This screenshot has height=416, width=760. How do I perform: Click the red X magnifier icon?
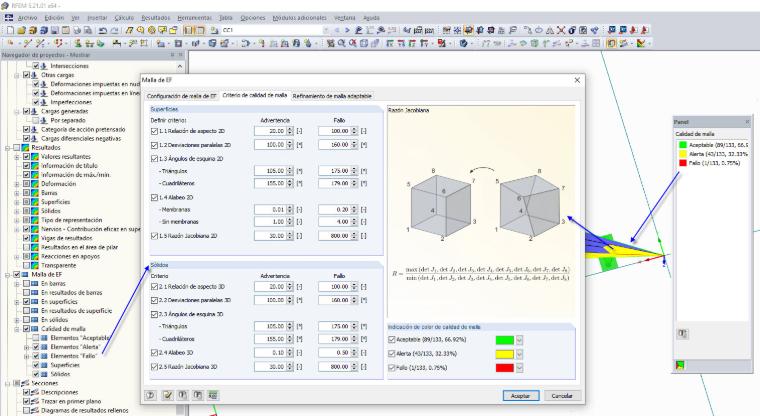(x=352, y=43)
